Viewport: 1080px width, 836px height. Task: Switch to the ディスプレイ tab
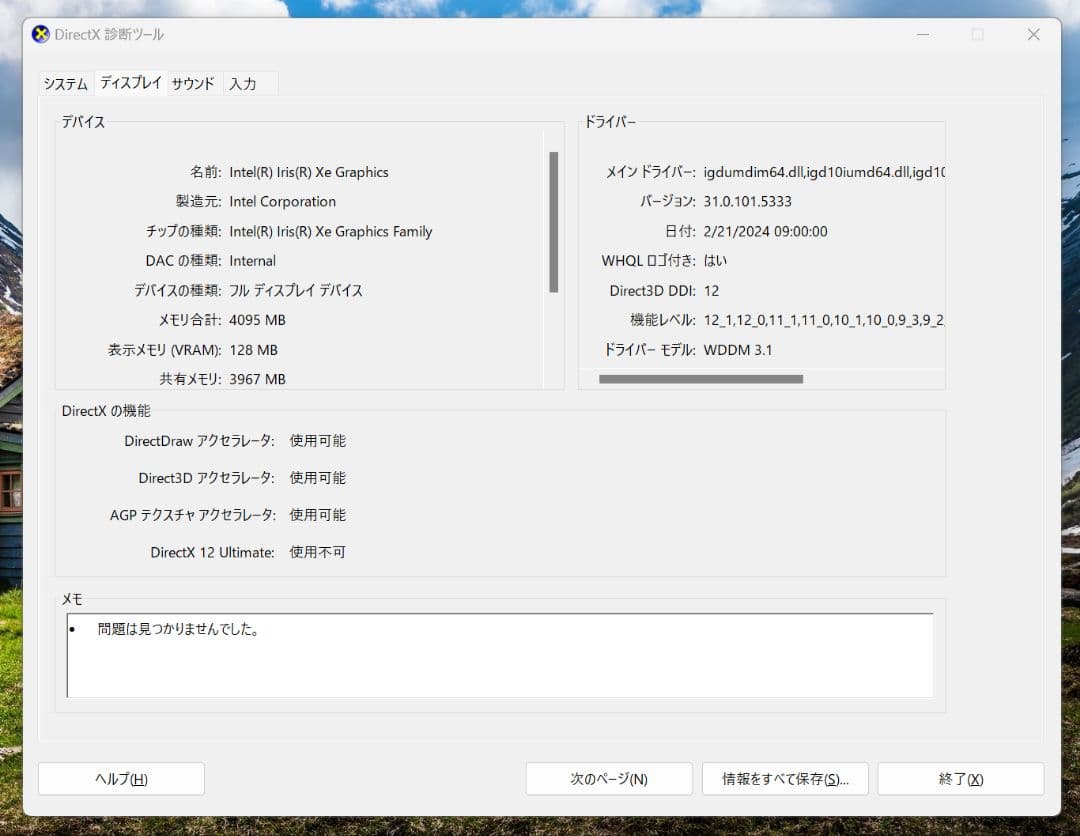coord(130,83)
